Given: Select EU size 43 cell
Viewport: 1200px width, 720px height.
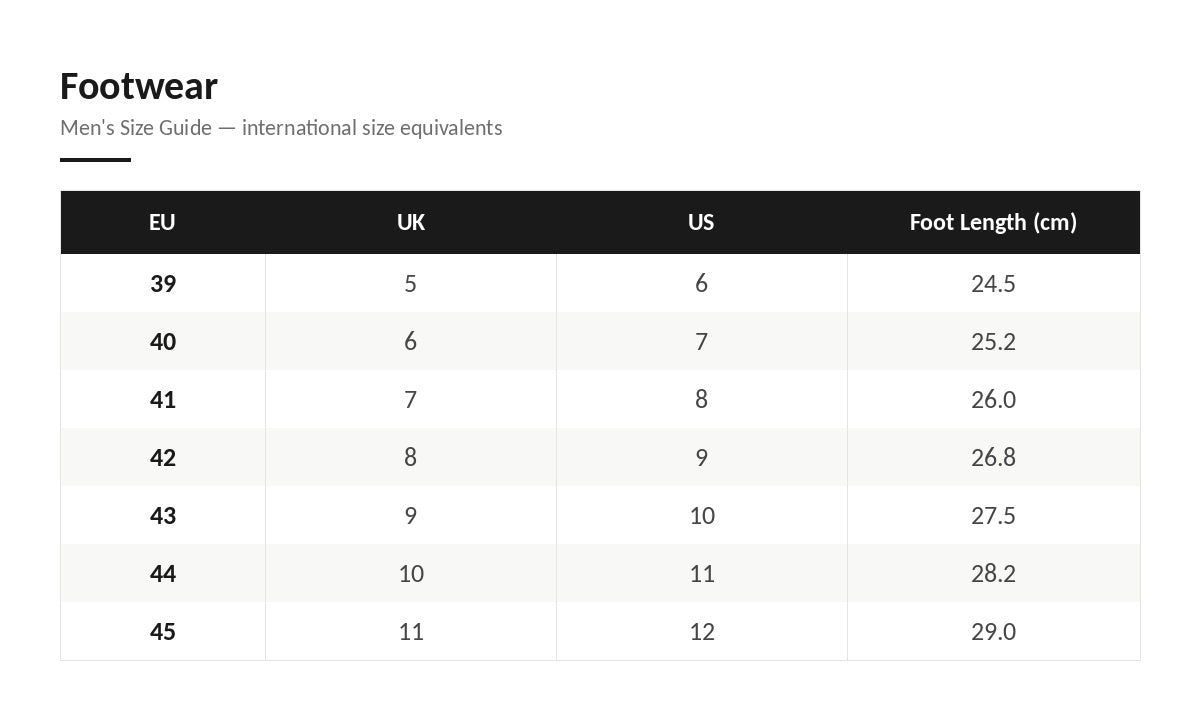Looking at the screenshot, I should click(163, 515).
